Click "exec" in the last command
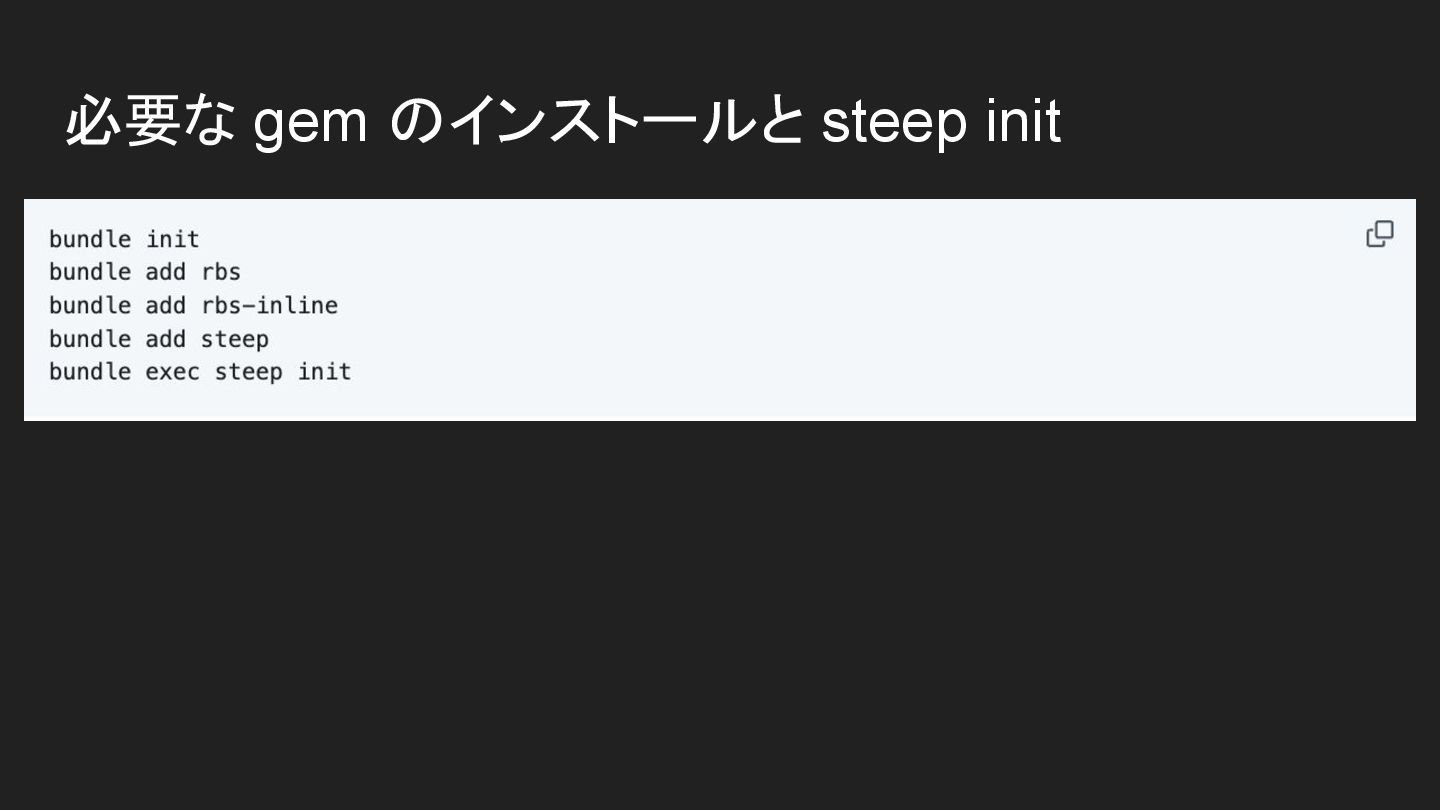Viewport: 1440px width, 810px height. pyautogui.click(x=172, y=372)
